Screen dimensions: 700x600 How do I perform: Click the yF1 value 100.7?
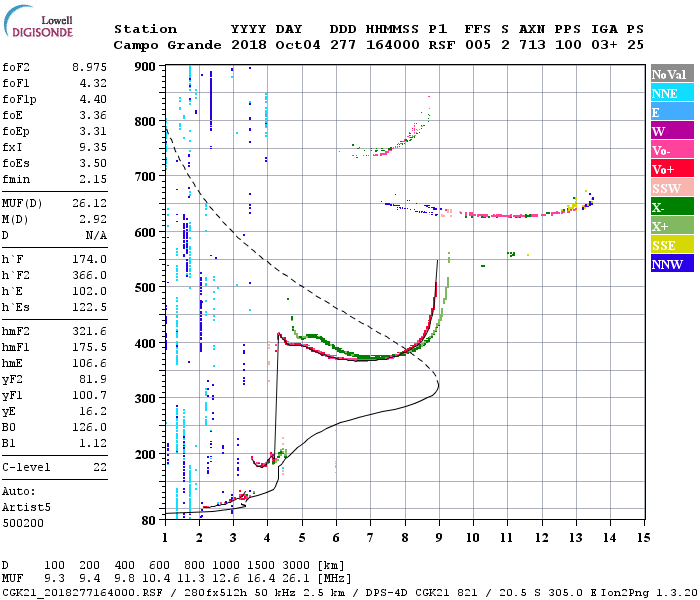click(89, 396)
